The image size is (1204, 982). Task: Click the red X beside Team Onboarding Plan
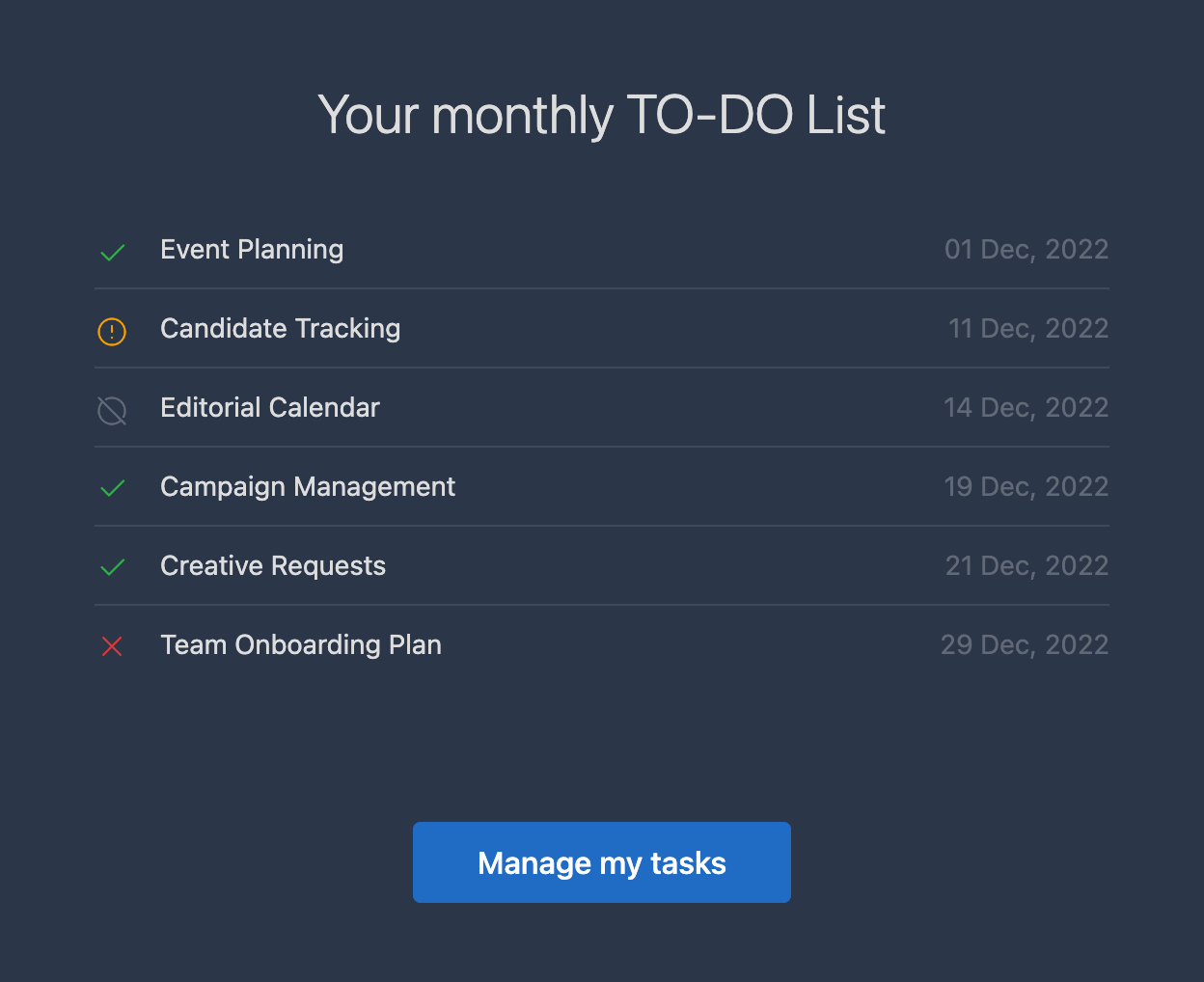112,646
